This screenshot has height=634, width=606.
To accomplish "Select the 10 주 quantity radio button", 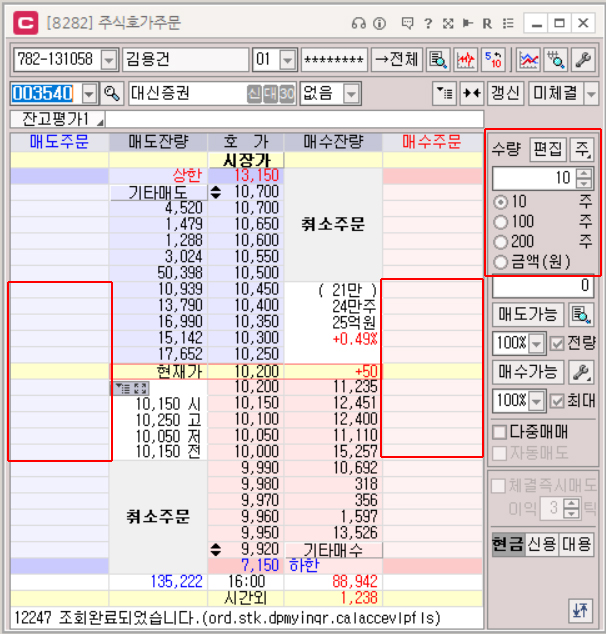I will (x=500, y=202).
